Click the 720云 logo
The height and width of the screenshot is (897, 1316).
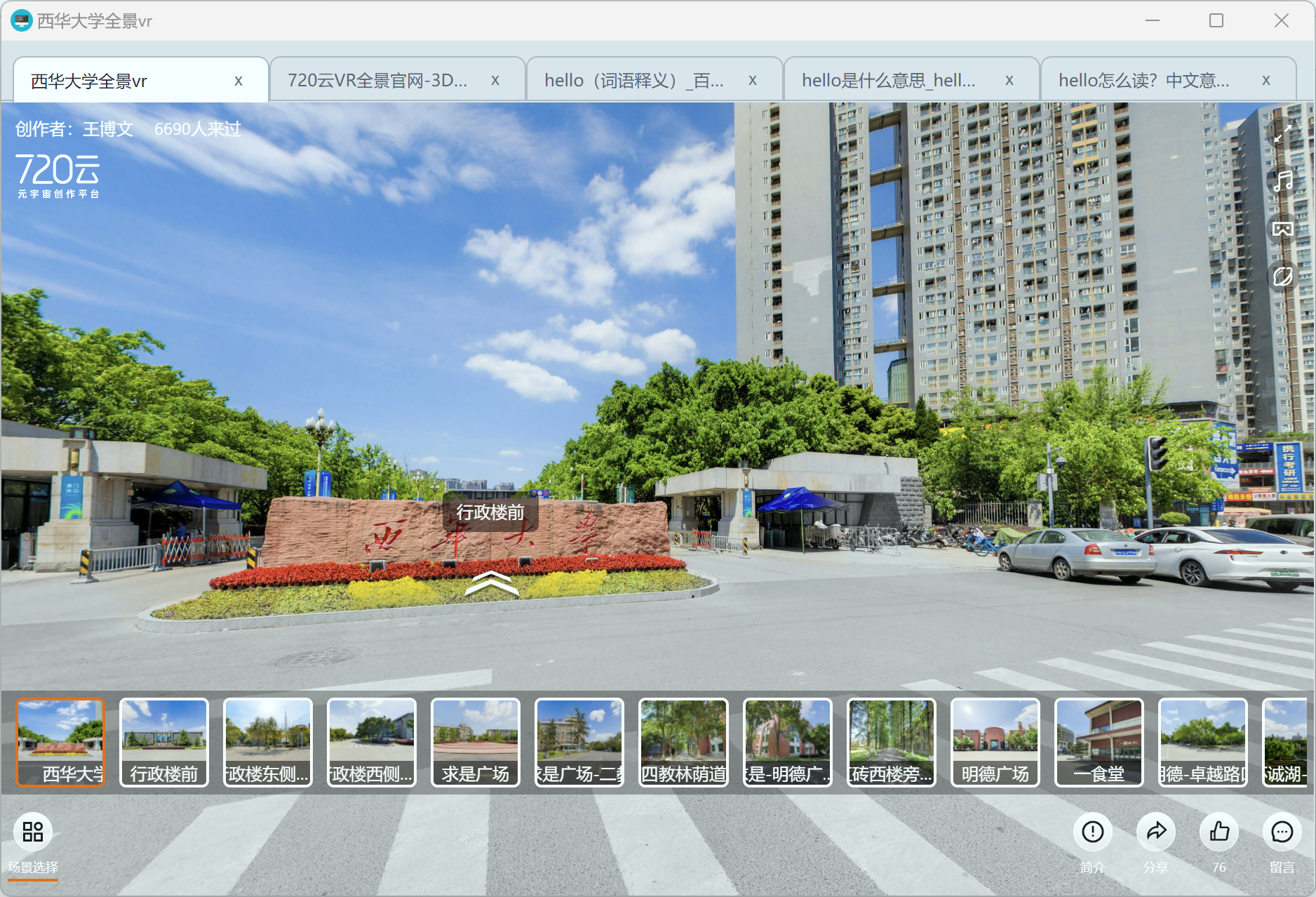click(x=58, y=175)
